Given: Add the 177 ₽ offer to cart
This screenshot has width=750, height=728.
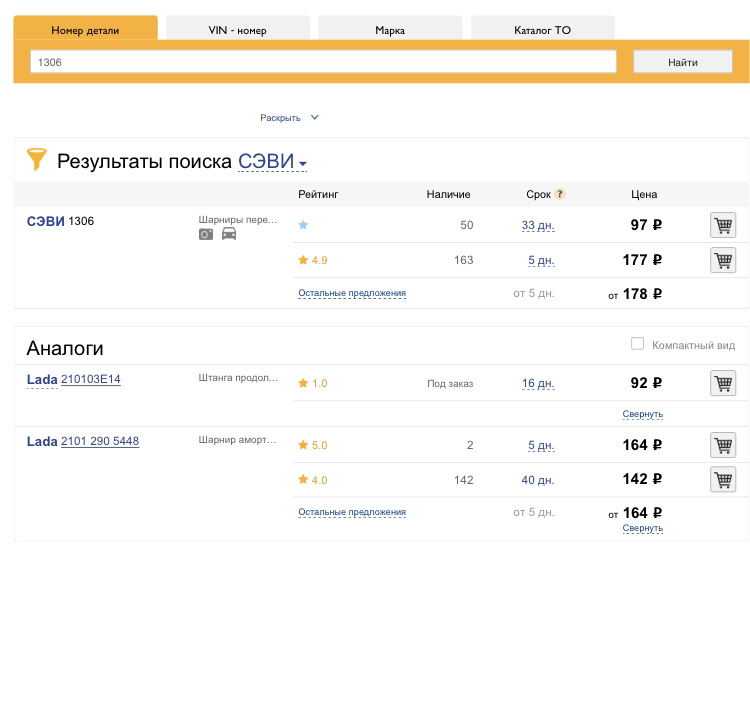Looking at the screenshot, I should [722, 260].
